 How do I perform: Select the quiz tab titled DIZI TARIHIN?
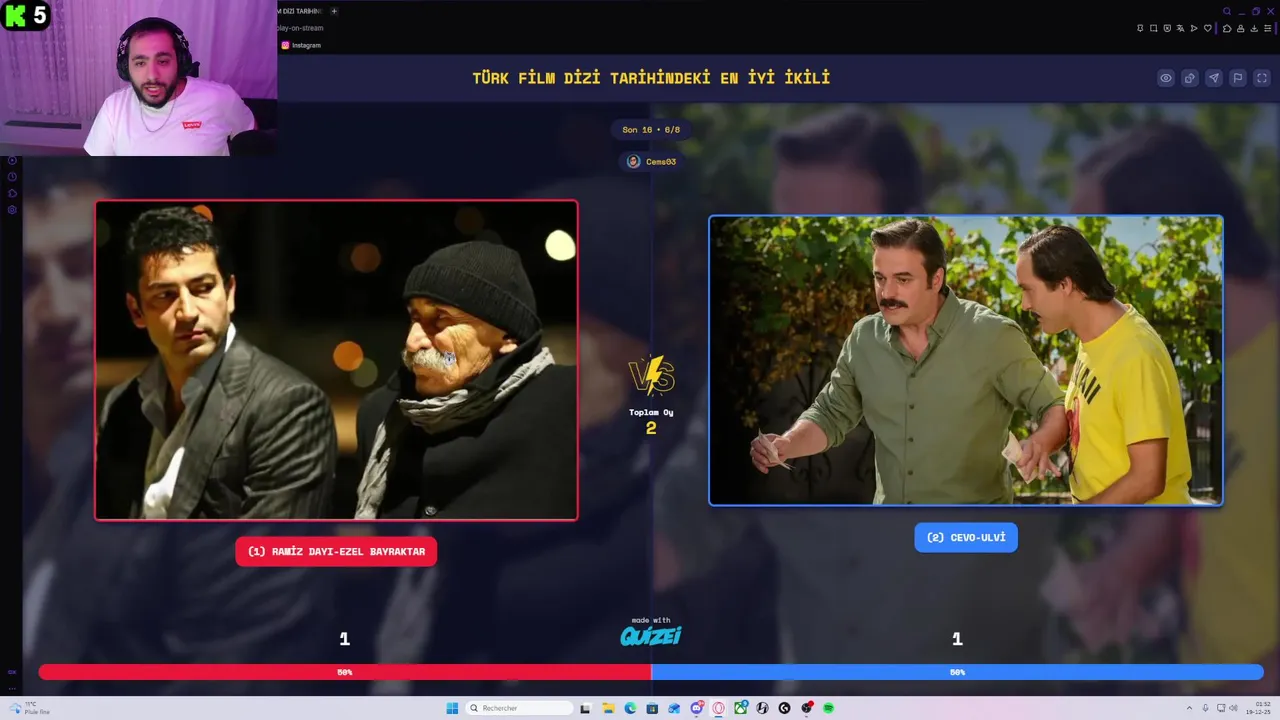[300, 11]
